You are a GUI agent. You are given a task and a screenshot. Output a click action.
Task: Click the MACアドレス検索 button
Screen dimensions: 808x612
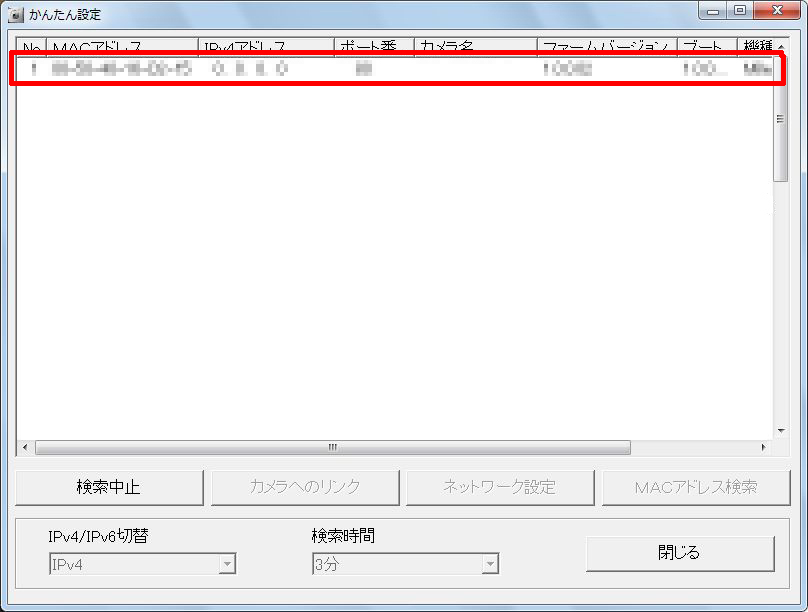click(696, 488)
